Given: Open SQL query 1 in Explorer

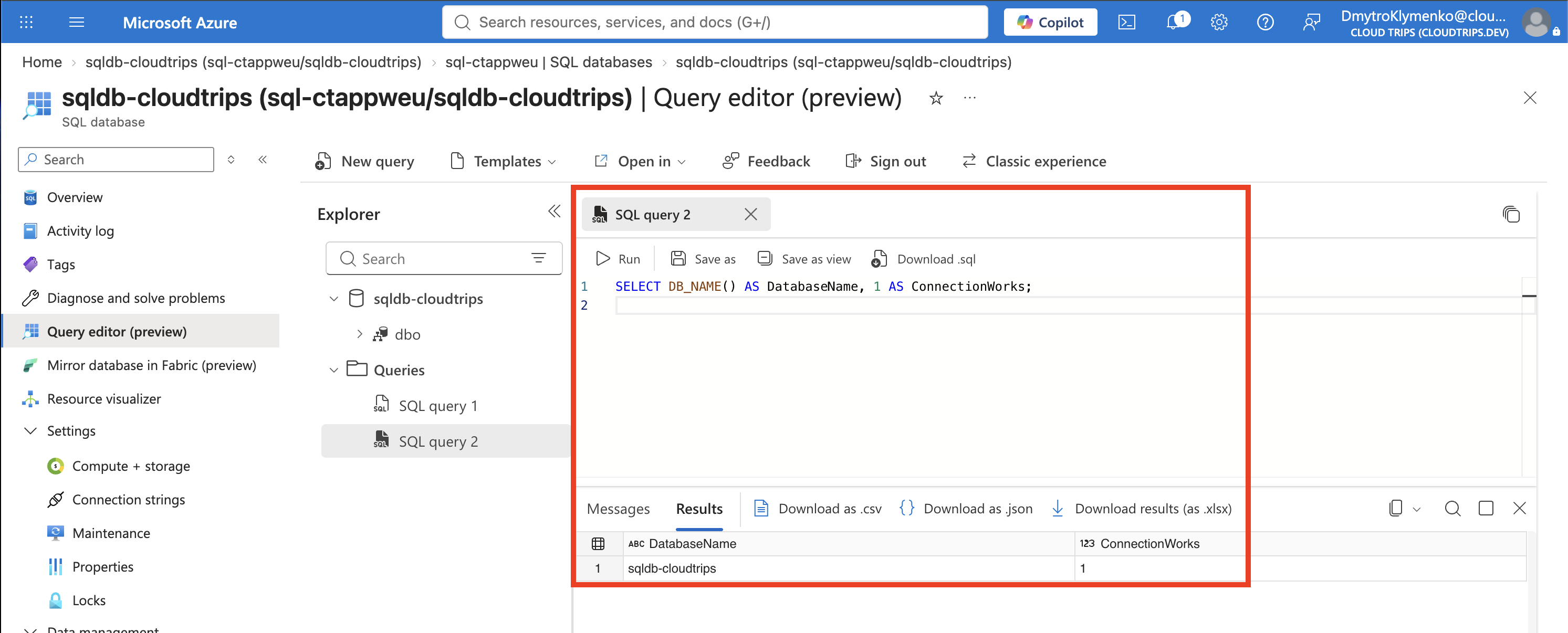Looking at the screenshot, I should (437, 405).
